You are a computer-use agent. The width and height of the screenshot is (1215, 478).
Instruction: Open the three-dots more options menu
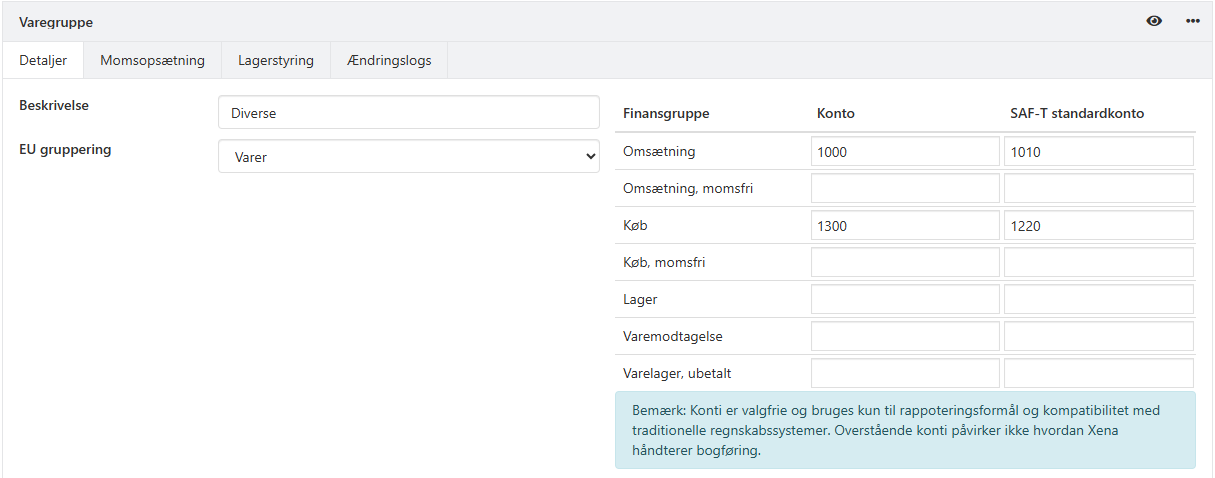1192,21
